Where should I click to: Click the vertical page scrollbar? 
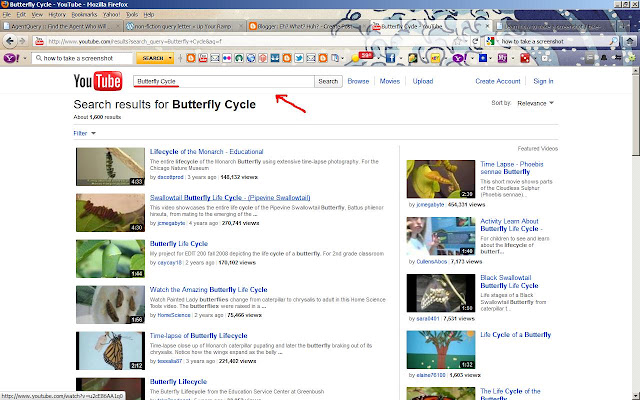tap(636, 233)
